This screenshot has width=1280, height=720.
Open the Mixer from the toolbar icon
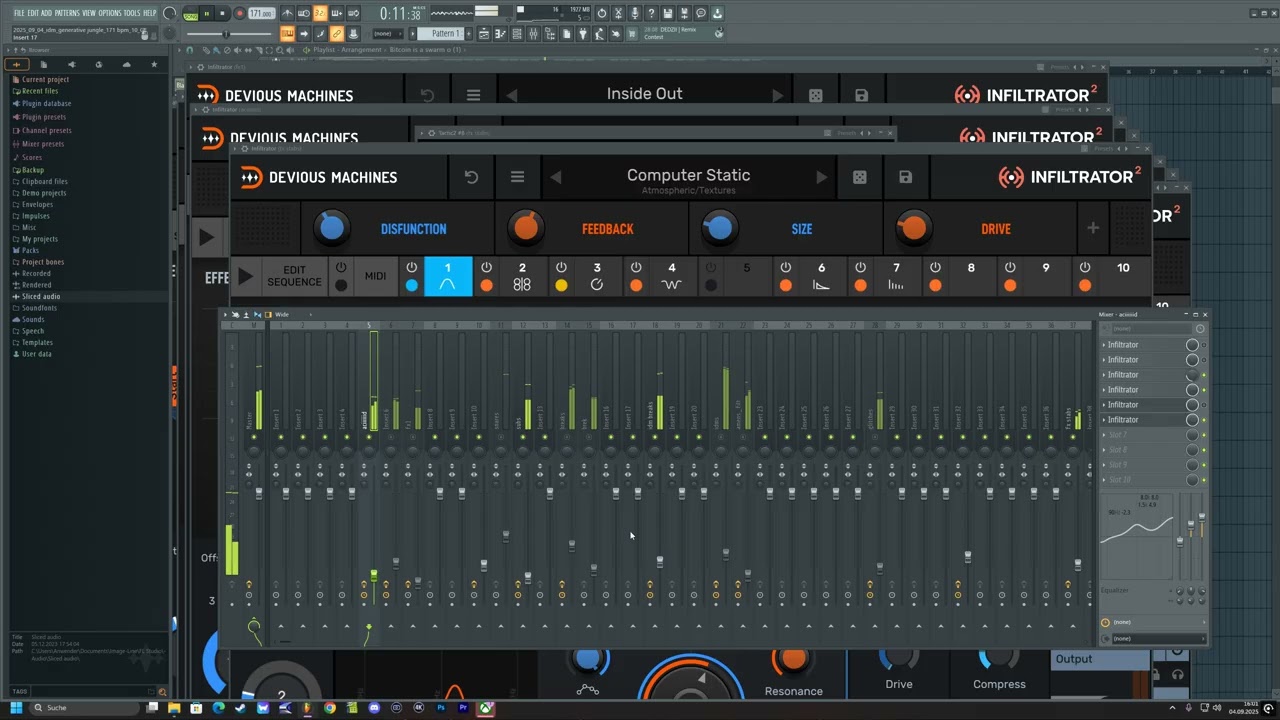[533, 33]
